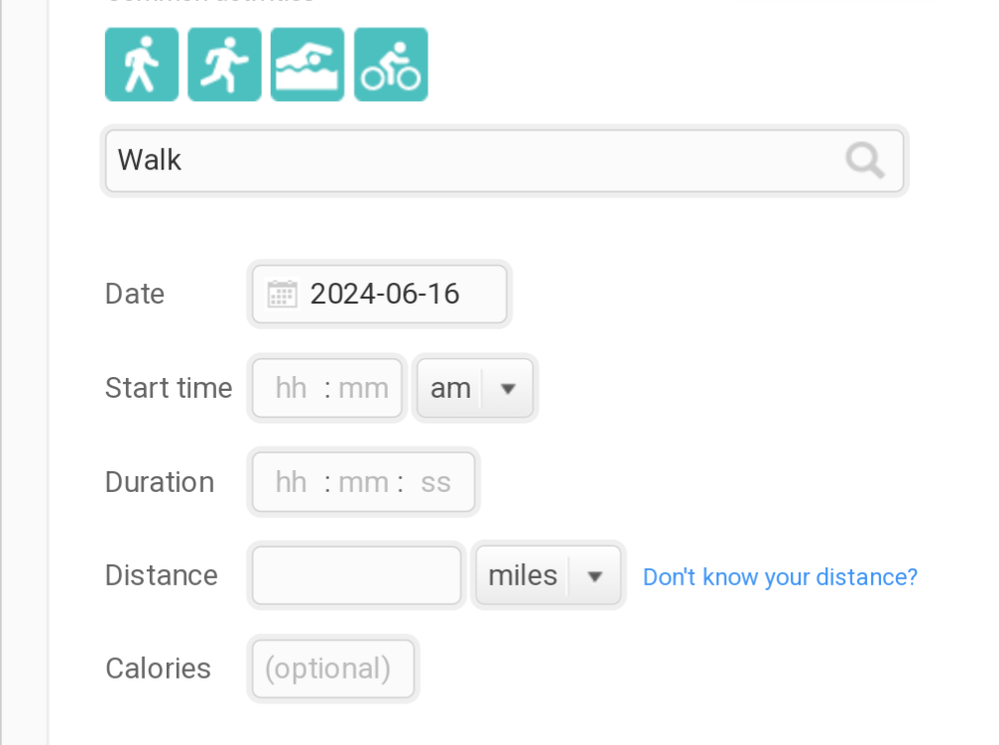Viewport: 999px width, 745px height.
Task: Click the Duration label text
Action: (x=159, y=482)
